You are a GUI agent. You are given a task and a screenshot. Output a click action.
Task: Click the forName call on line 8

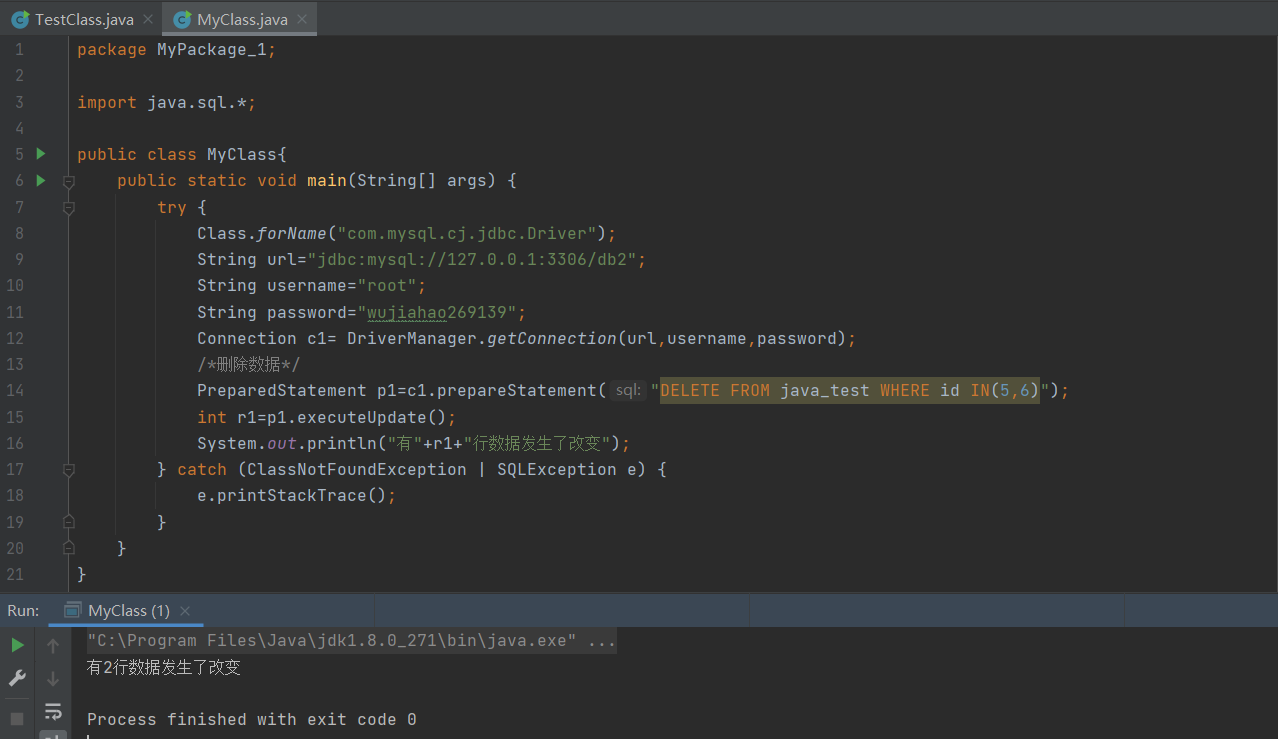(x=292, y=233)
